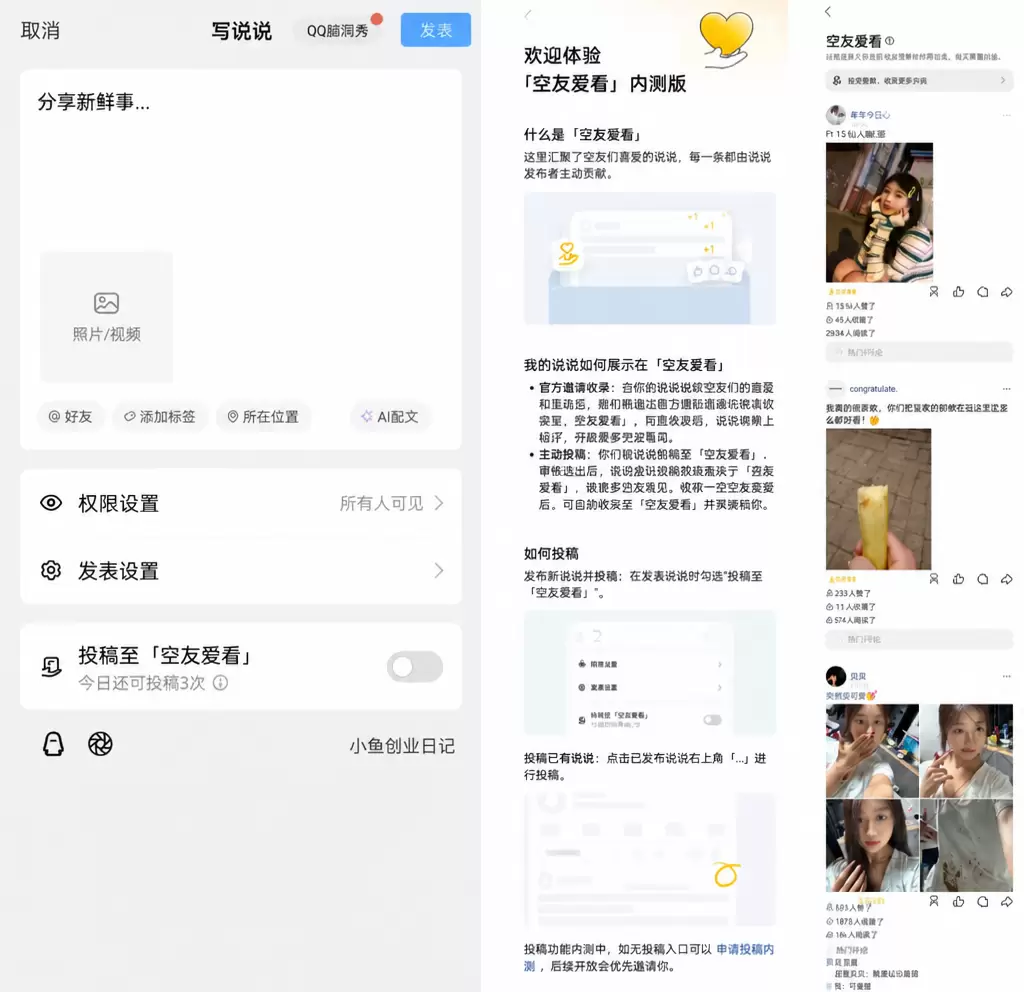The image size is (1024, 992).
Task: Comment on the congratulate. post
Action: tap(982, 579)
